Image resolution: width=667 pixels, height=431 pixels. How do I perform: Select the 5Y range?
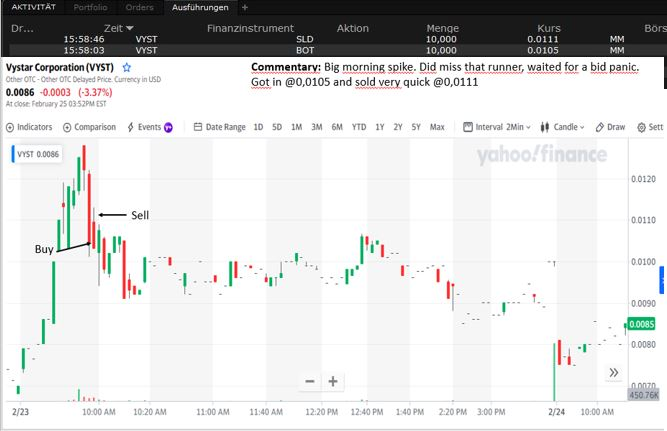(416, 127)
